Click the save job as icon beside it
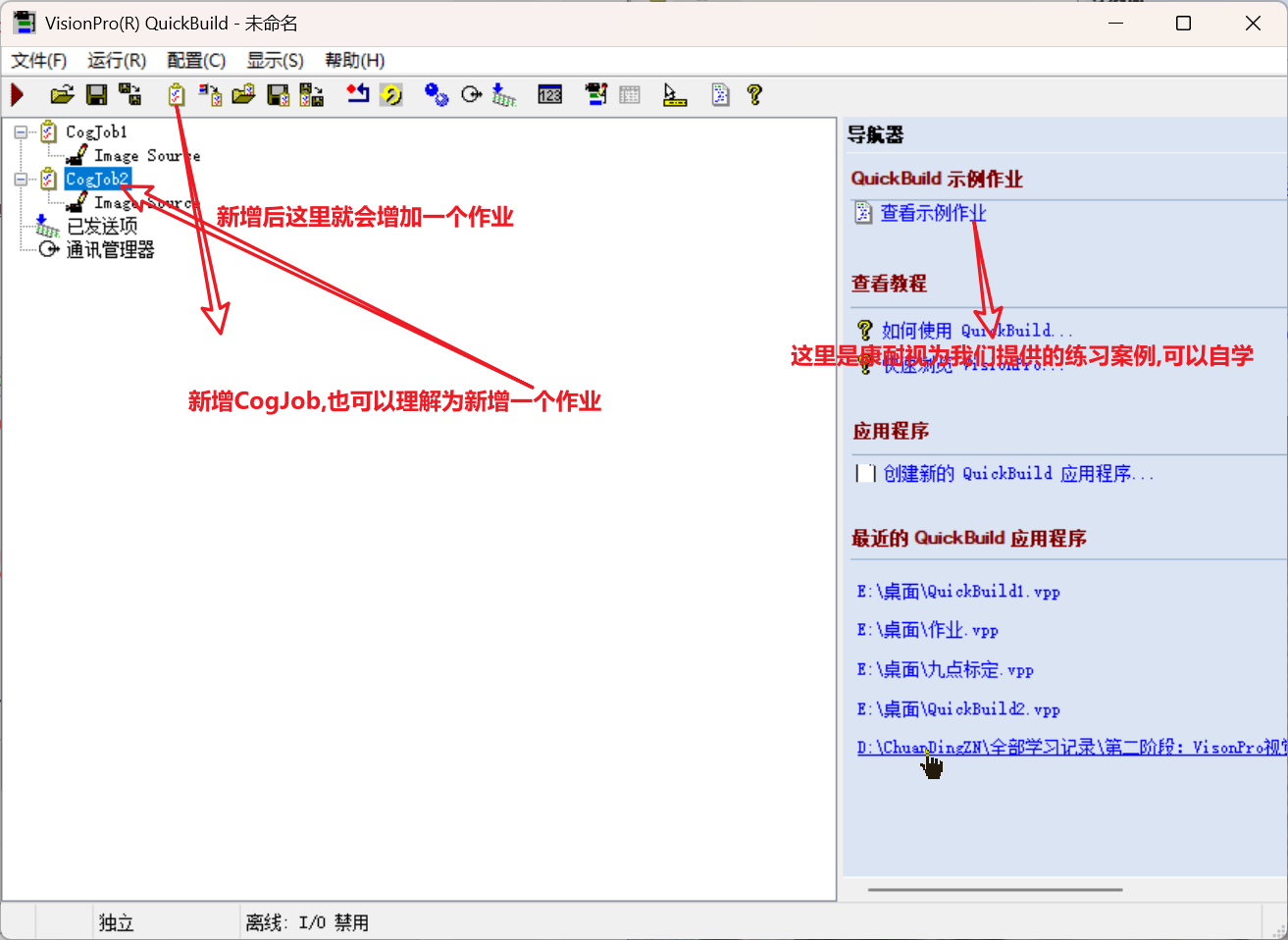This screenshot has height=940, width=1288. pos(311,95)
